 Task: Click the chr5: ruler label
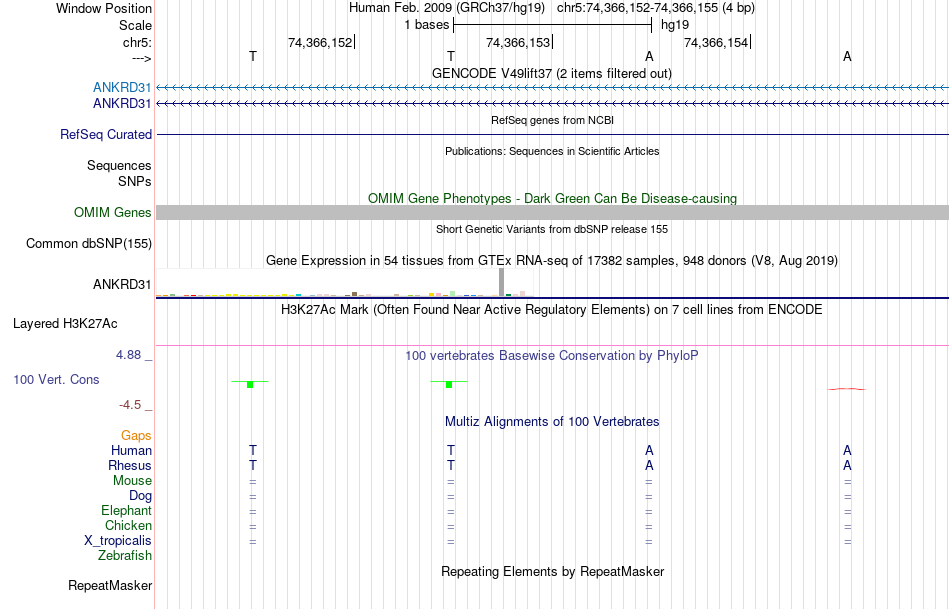click(x=137, y=42)
